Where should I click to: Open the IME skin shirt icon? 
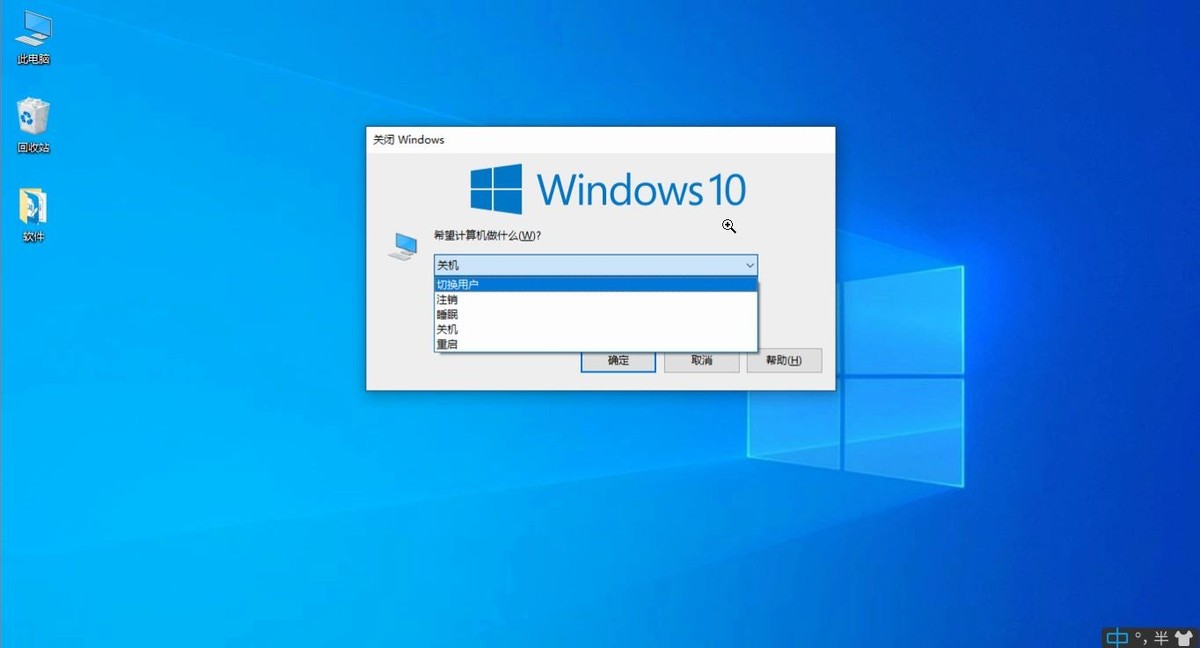click(1183, 637)
